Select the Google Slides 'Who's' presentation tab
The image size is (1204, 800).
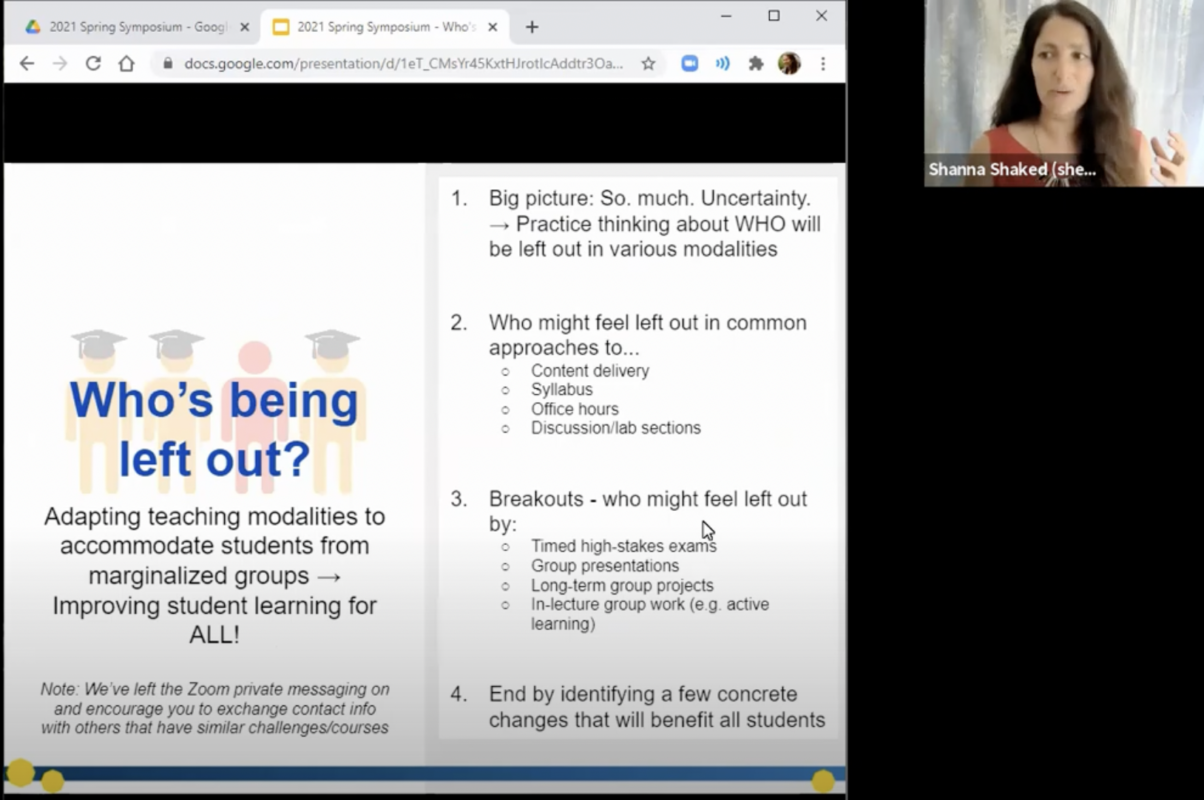click(374, 27)
